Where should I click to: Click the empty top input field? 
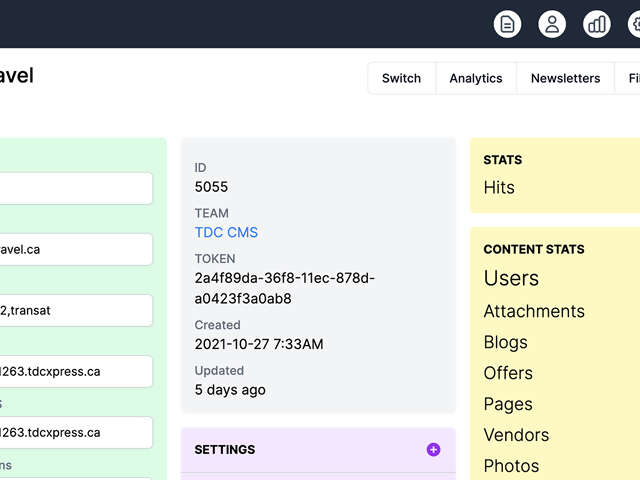click(75, 188)
